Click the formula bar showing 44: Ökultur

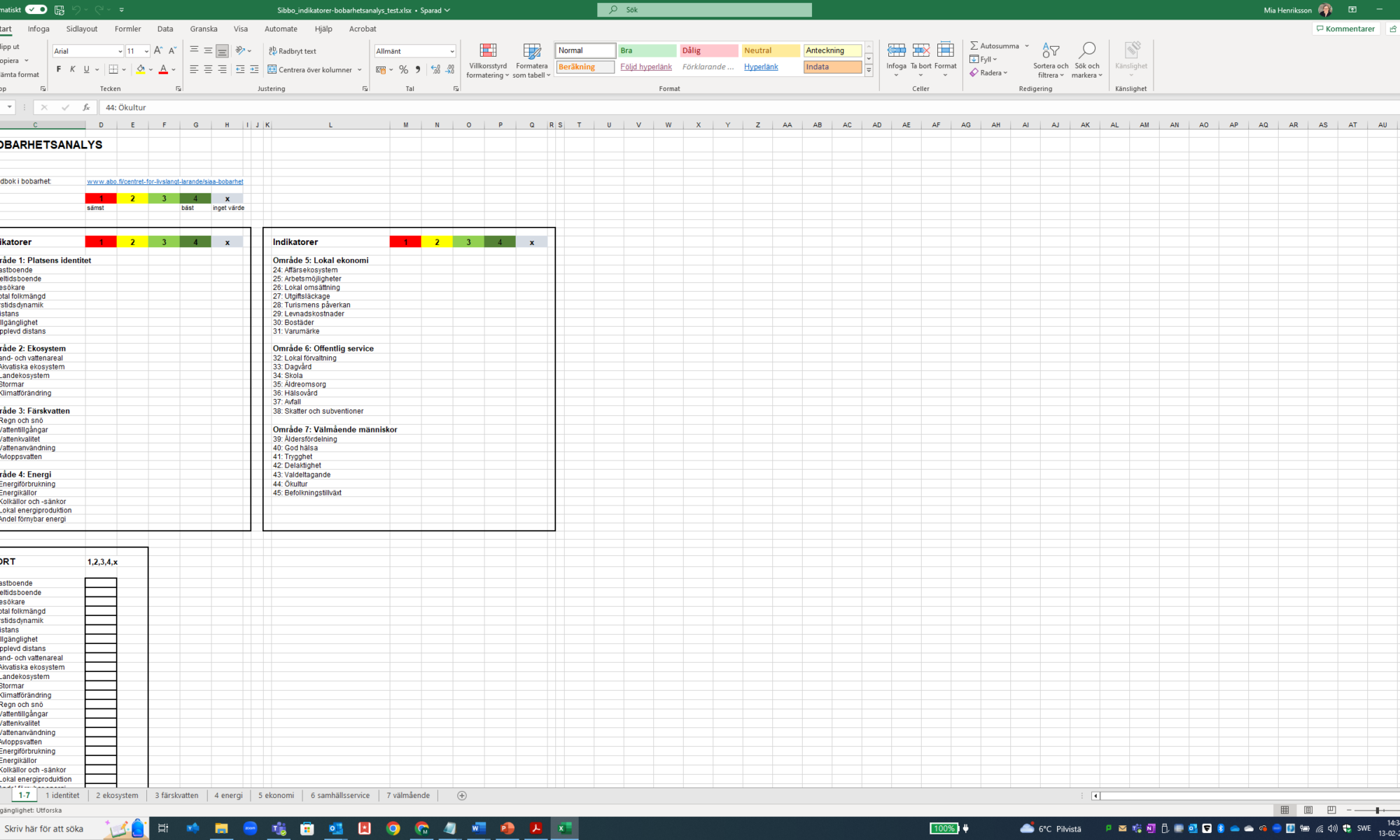click(749, 107)
